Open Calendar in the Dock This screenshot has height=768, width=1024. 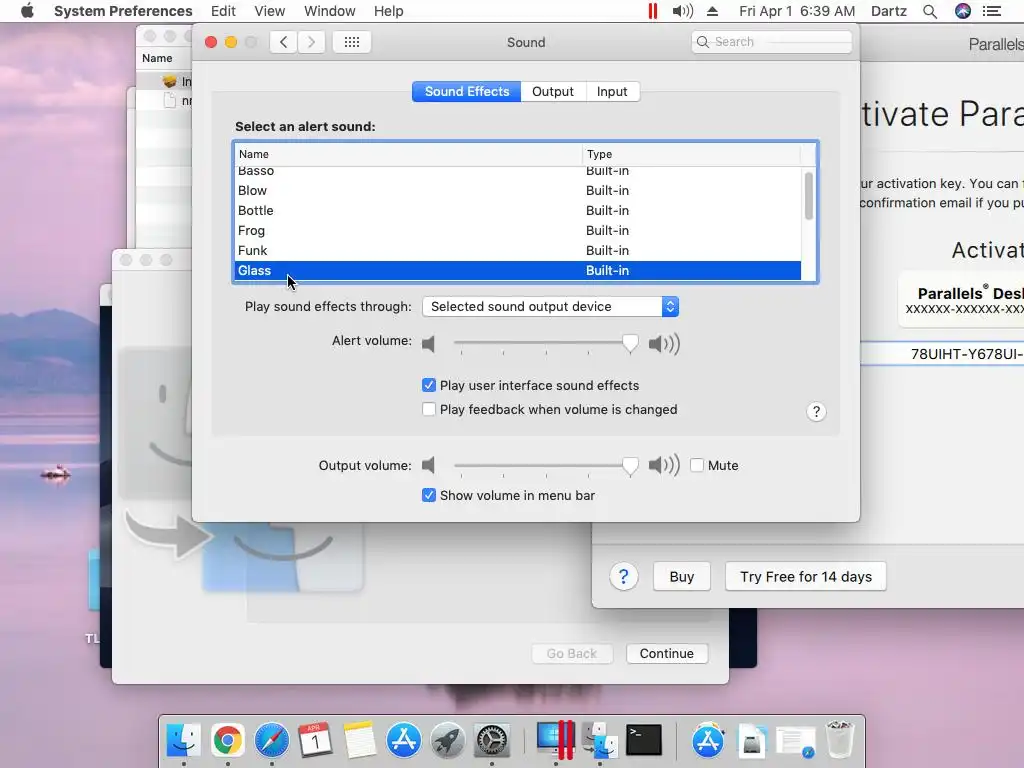coord(315,740)
